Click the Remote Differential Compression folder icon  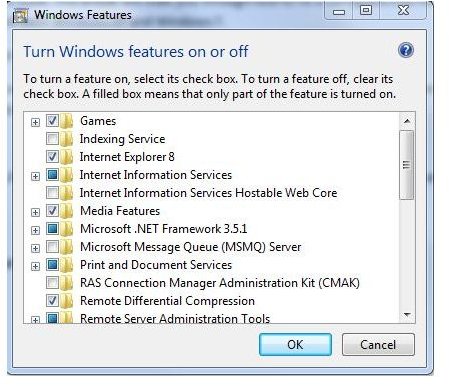point(67,301)
